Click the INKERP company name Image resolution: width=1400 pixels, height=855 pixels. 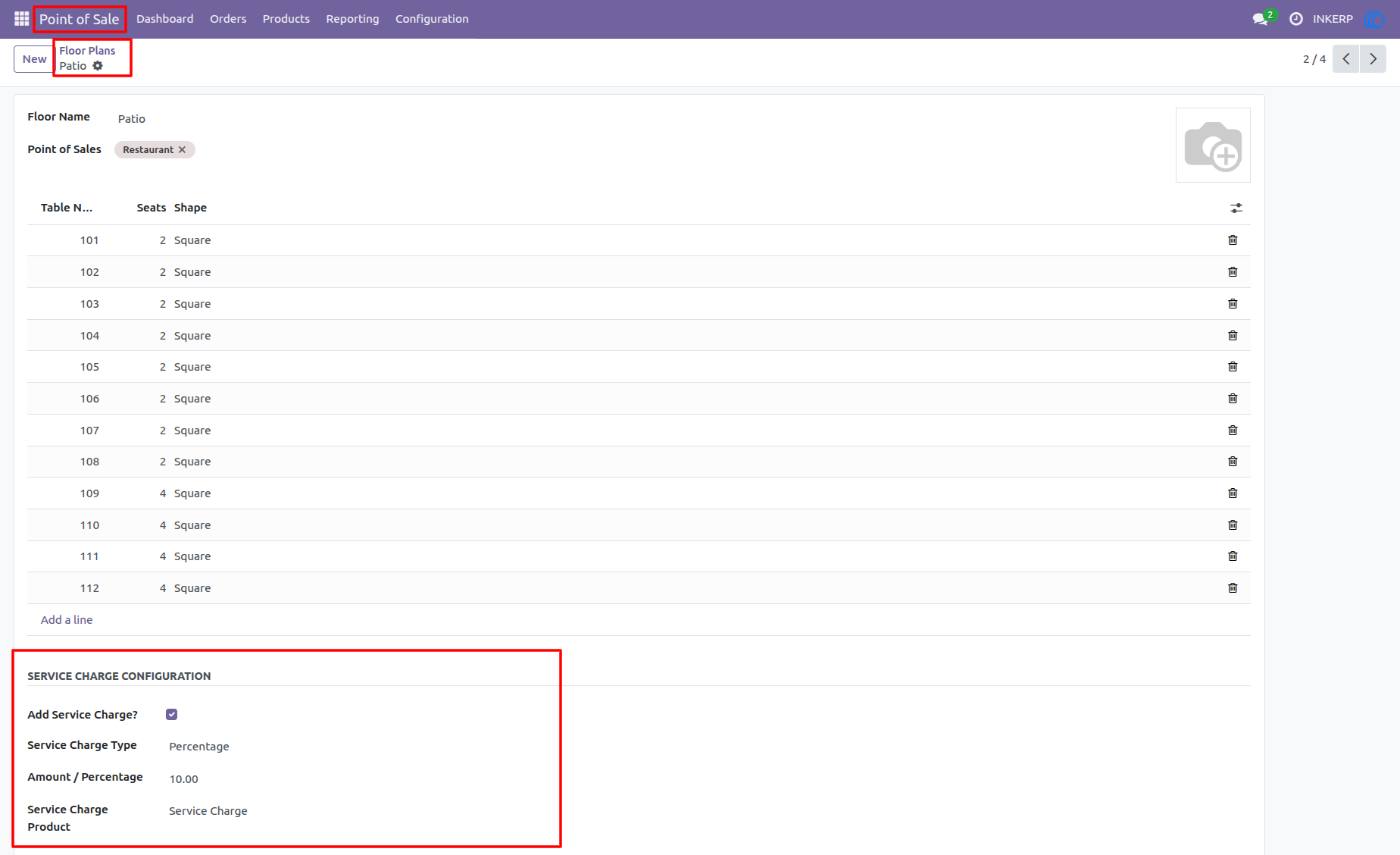tap(1333, 19)
